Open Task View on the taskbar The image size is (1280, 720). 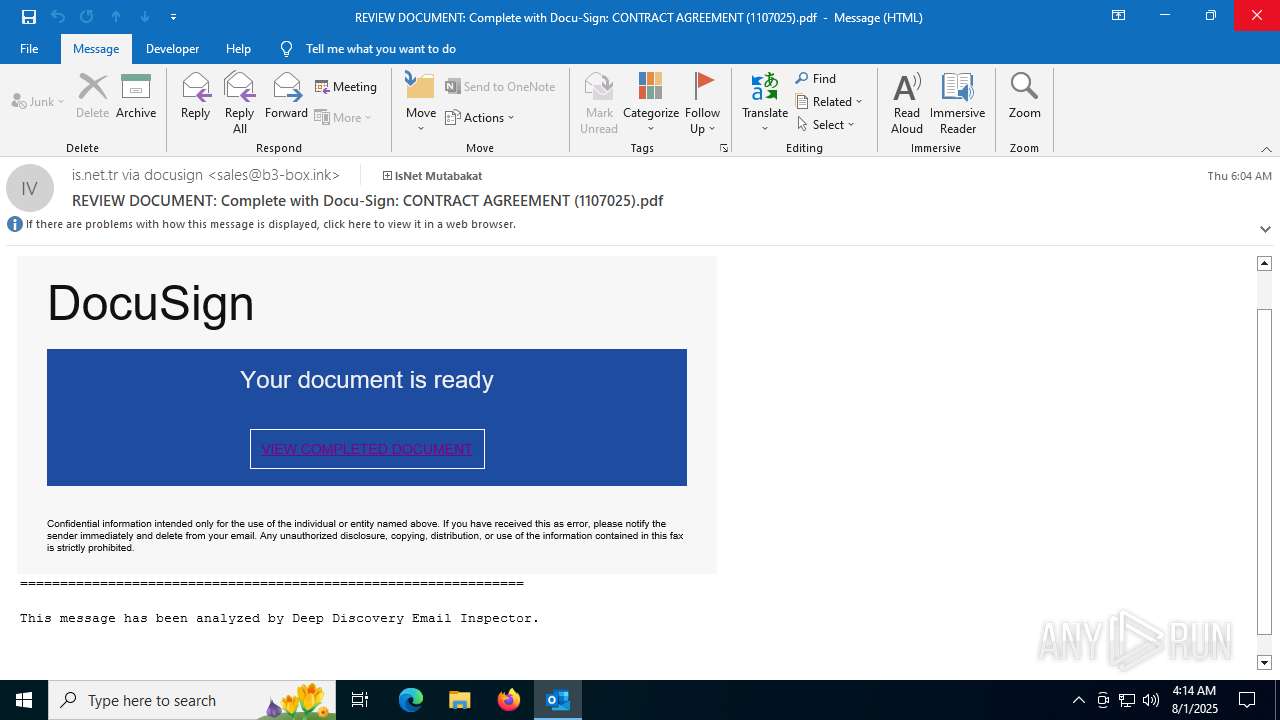tap(360, 700)
